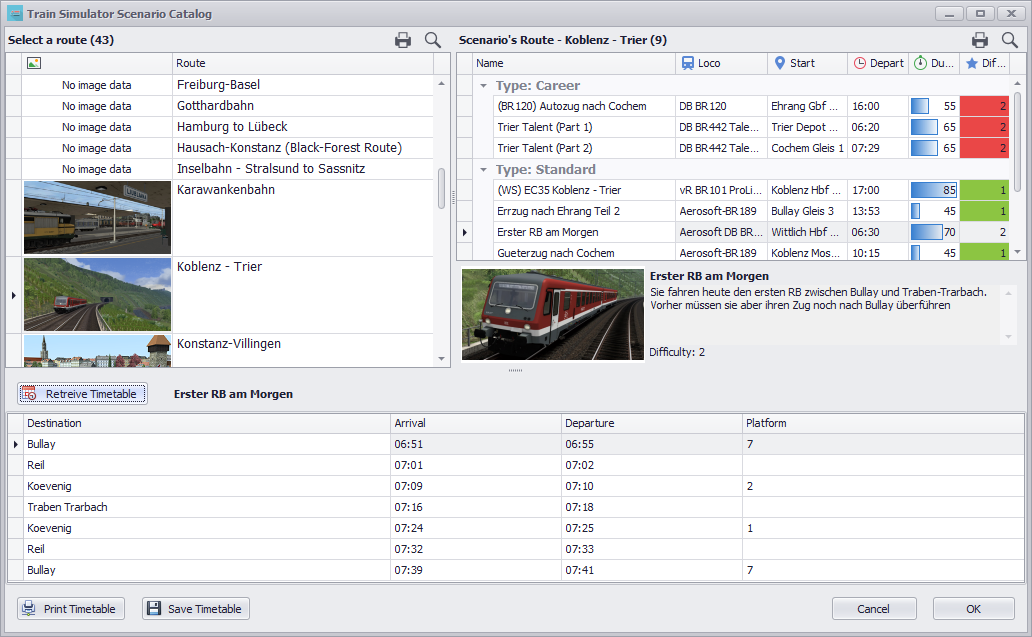This screenshot has width=1032, height=637.
Task: Click the image column header icon
Action: (x=34, y=63)
